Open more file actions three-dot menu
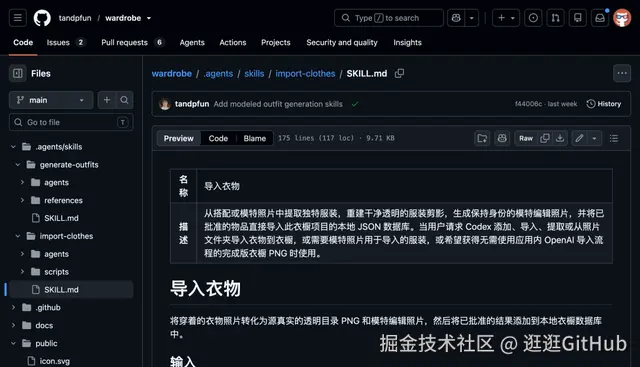Image resolution: width=640 pixels, height=367 pixels. (x=622, y=73)
